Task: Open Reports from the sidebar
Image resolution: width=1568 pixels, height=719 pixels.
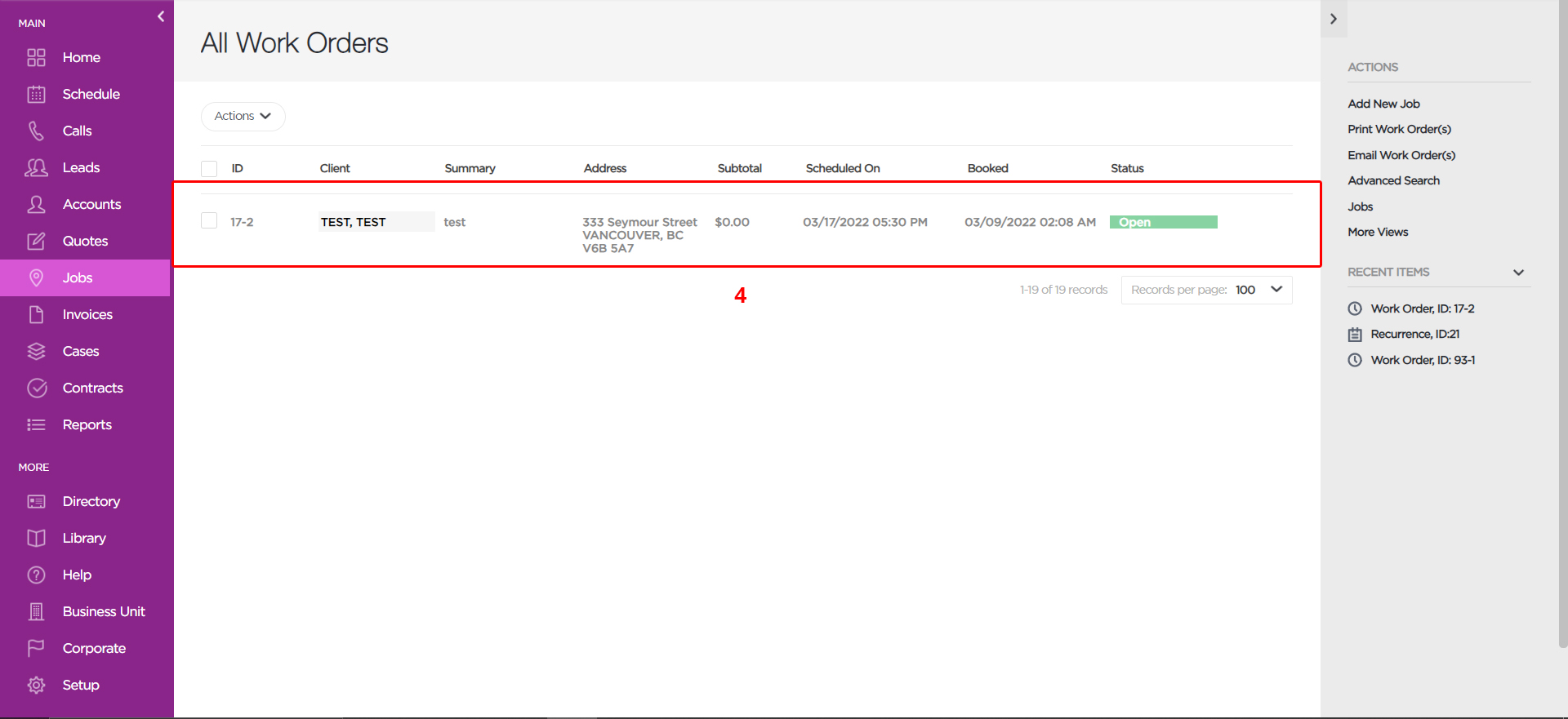Action: click(87, 424)
